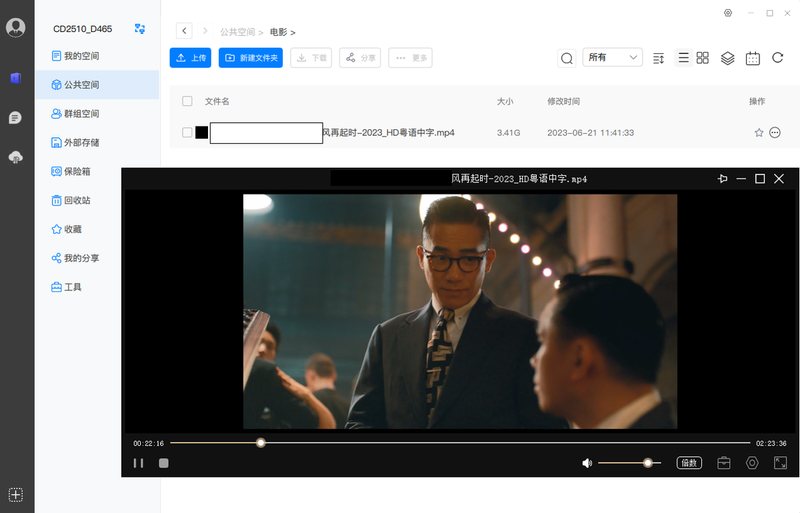The image size is (800, 513).
Task: Click the 分享 share button
Action: tap(360, 58)
